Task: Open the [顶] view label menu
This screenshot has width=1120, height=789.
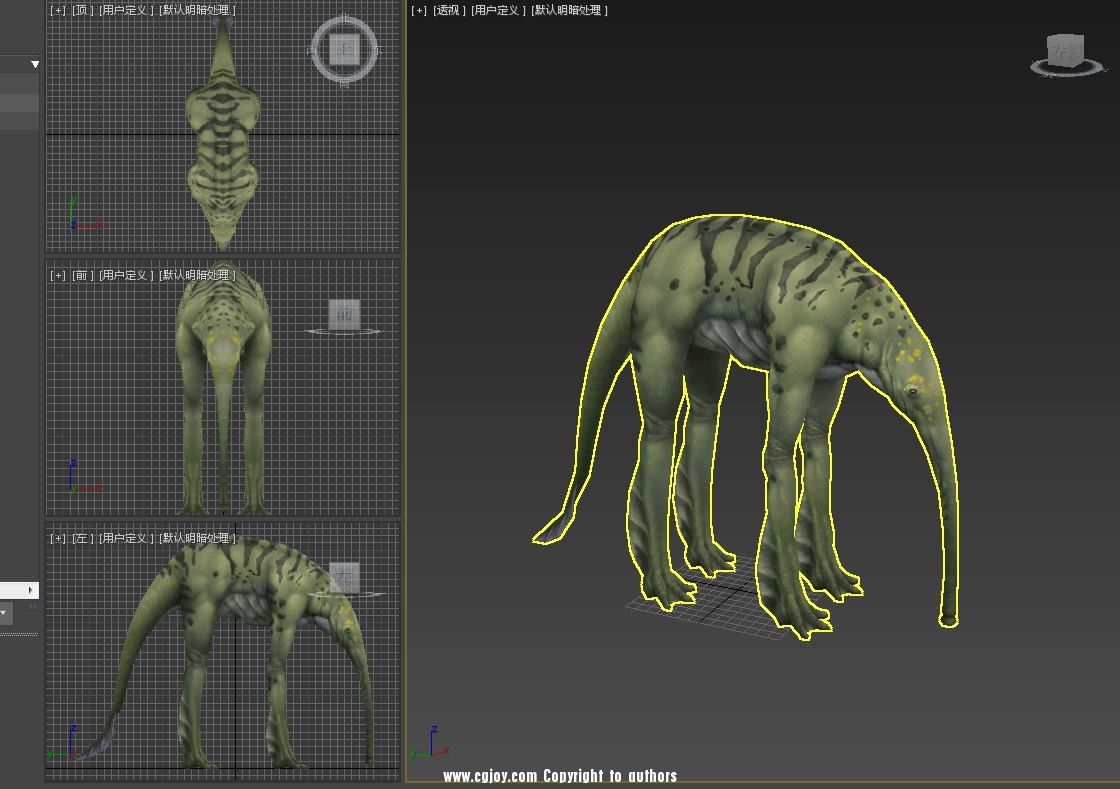Action: [82, 10]
